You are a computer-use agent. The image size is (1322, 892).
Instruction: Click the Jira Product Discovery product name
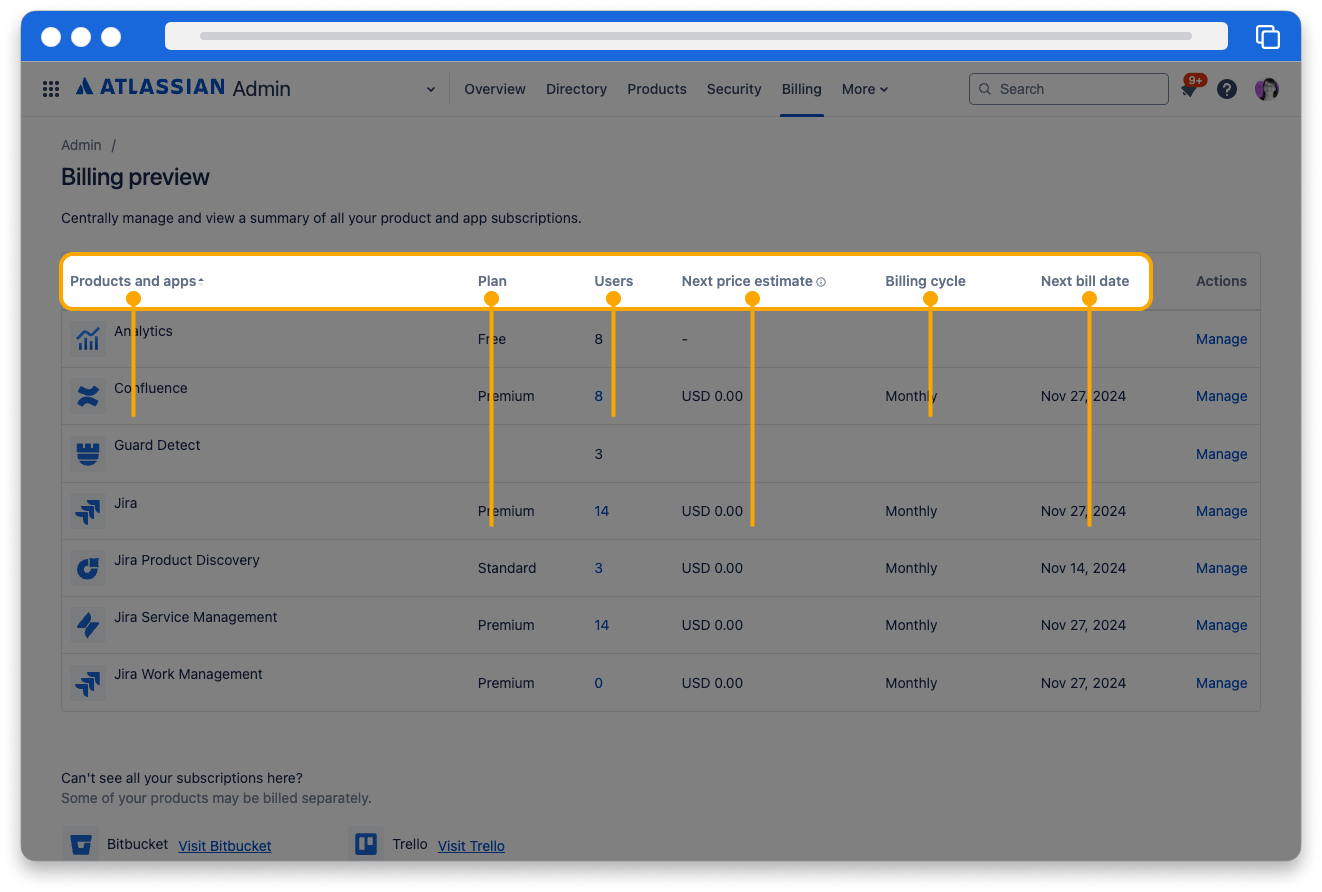[x=187, y=560]
